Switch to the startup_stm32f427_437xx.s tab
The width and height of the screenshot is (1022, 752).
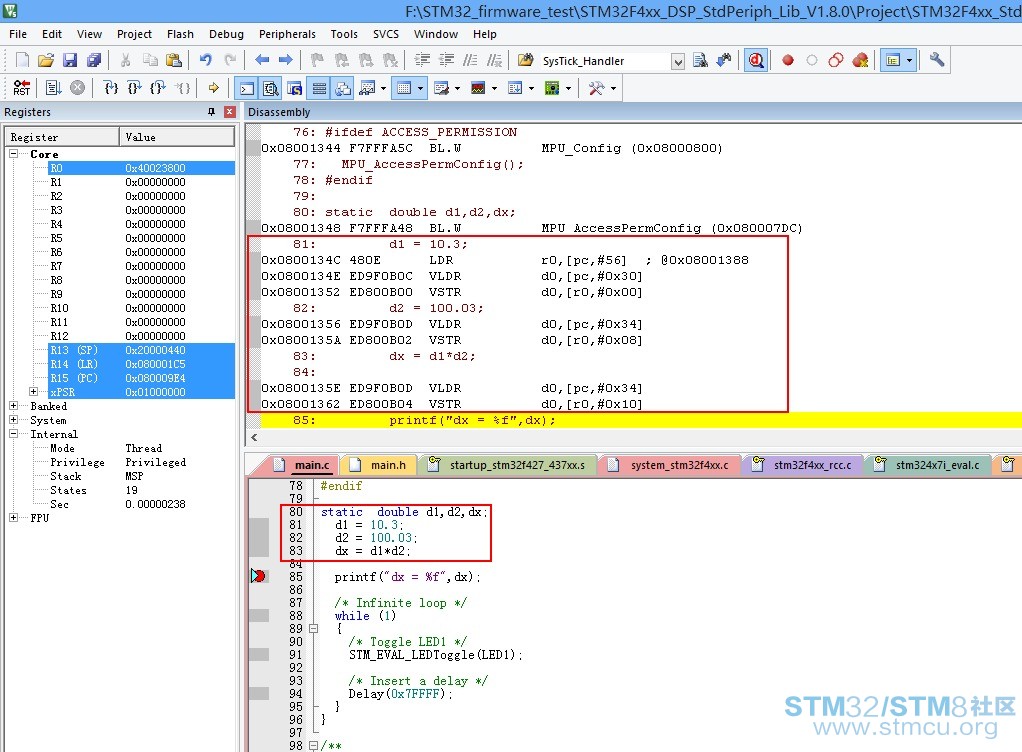(508, 465)
